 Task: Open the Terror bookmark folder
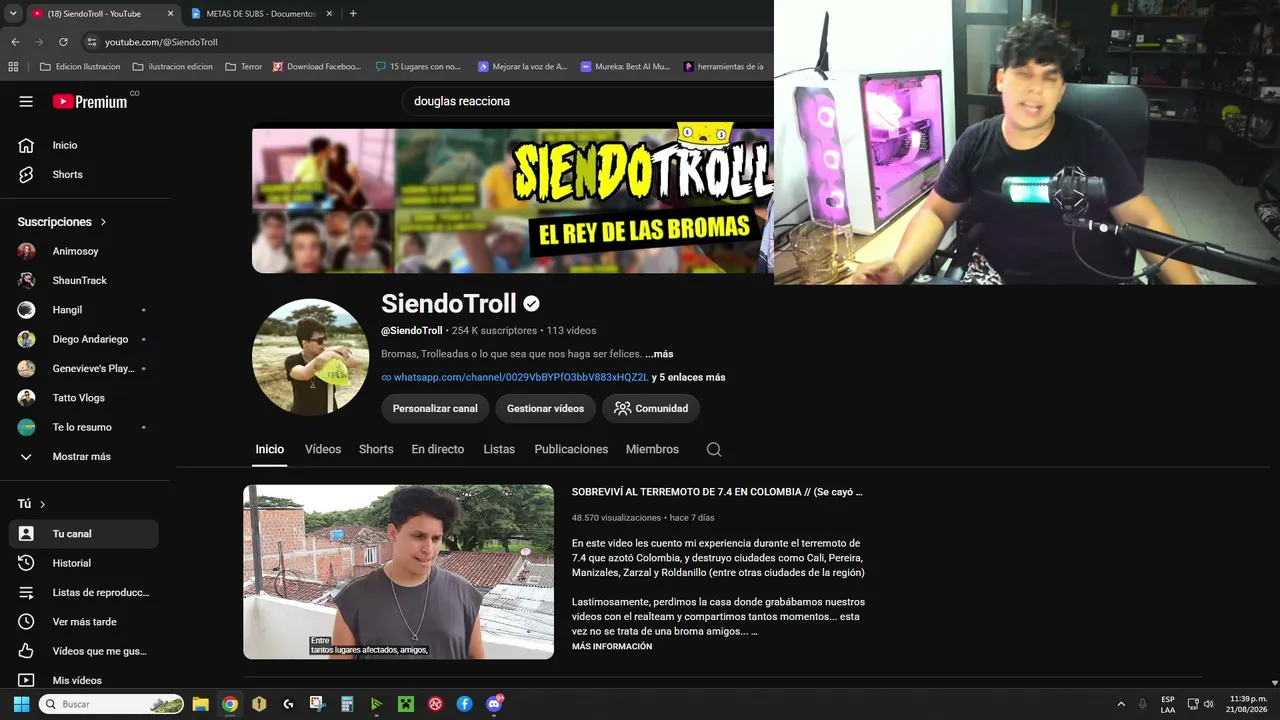pos(243,67)
